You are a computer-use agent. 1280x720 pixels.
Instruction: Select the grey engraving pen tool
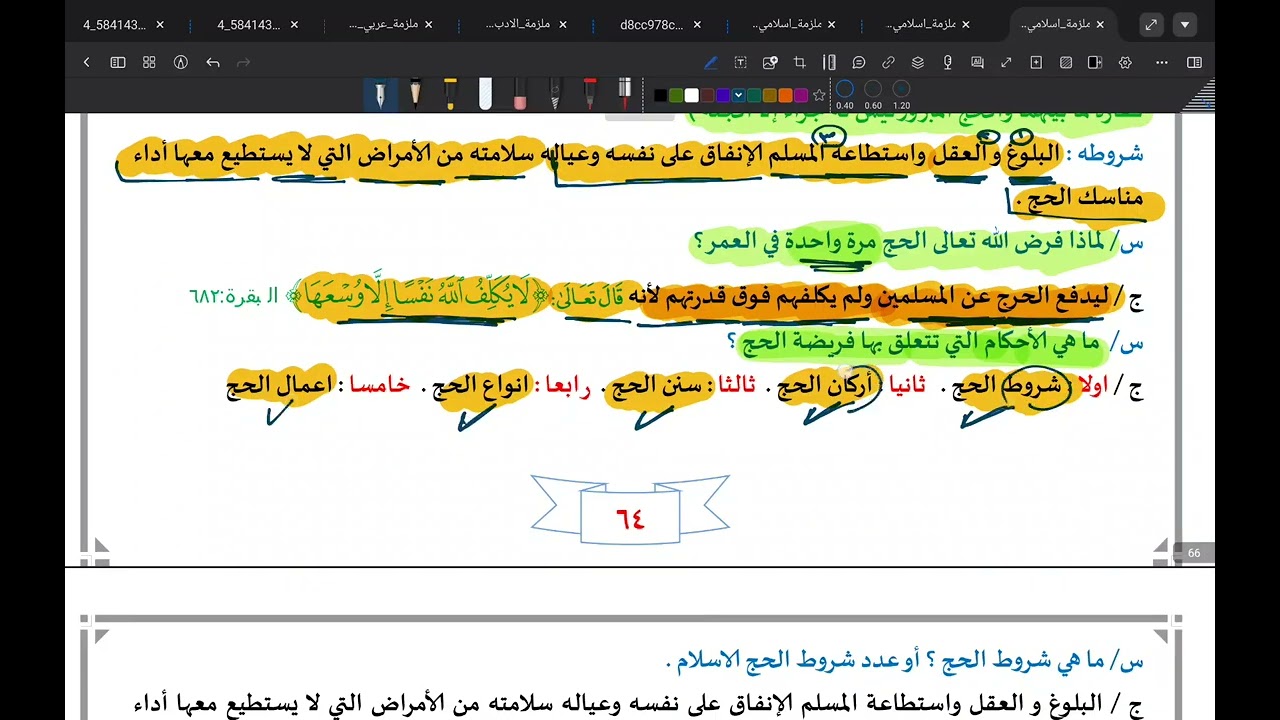(x=555, y=95)
